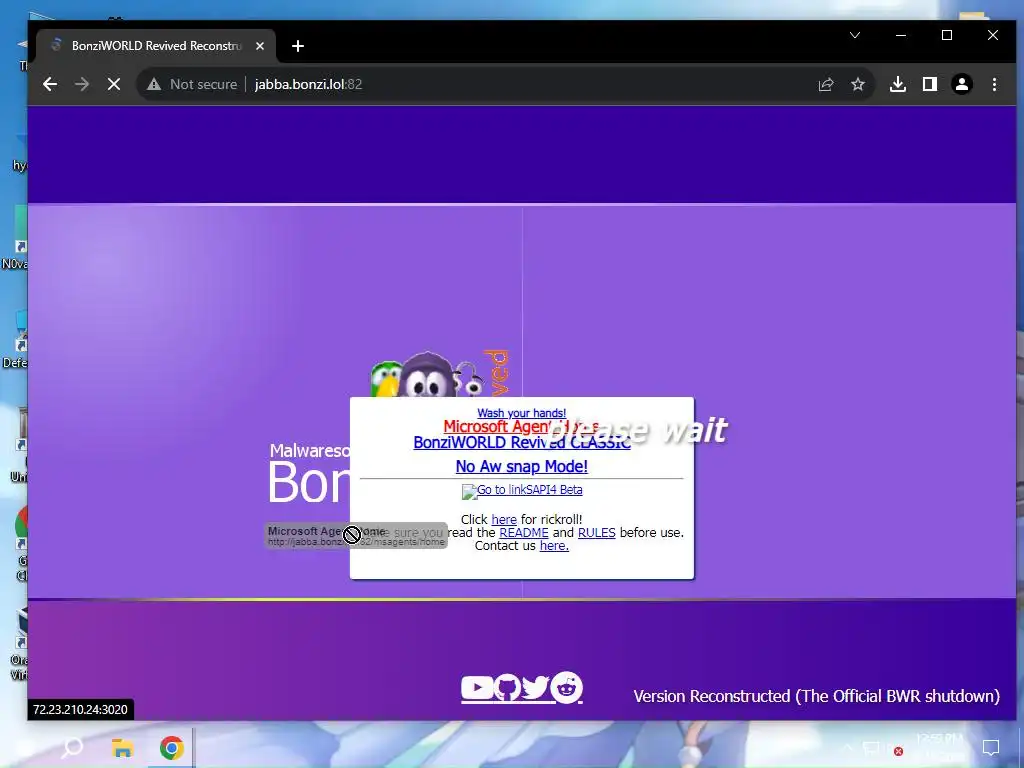Image resolution: width=1024 pixels, height=768 pixels.
Task: Click the Version Reconstructed footer text
Action: point(816,696)
